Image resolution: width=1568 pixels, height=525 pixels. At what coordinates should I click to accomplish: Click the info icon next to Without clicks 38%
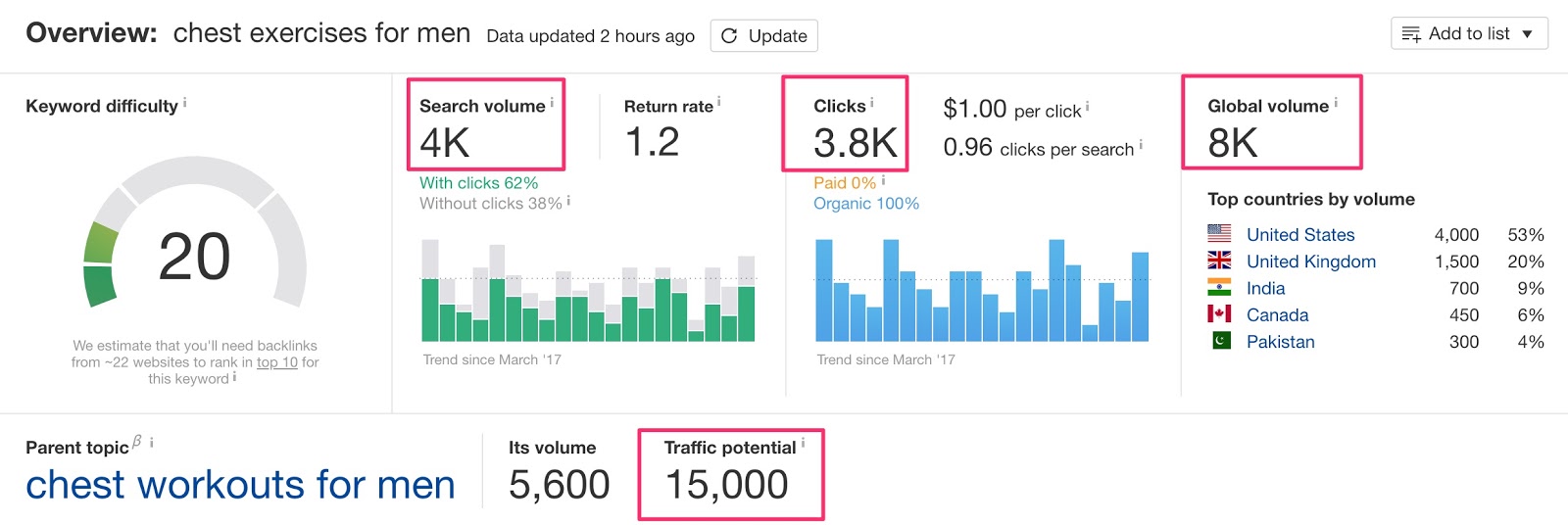568,201
